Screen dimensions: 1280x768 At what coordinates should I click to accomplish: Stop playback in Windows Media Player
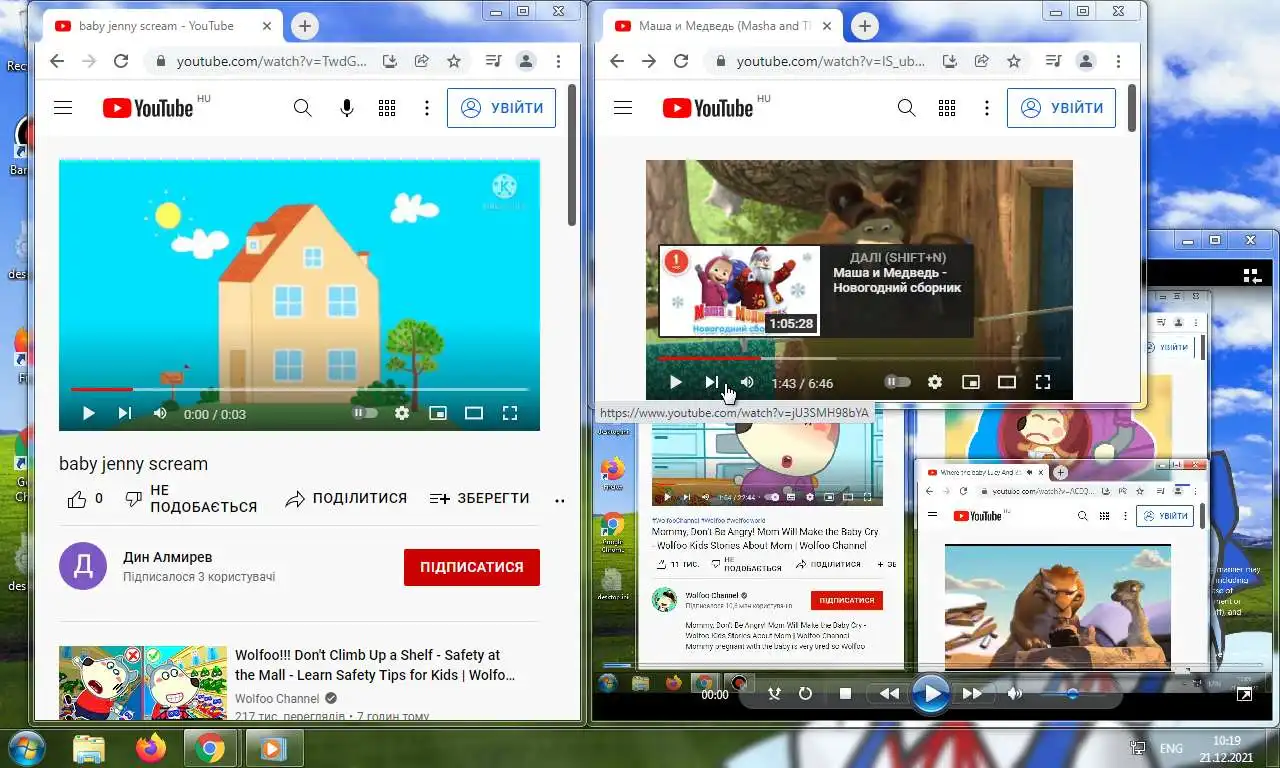coord(845,693)
